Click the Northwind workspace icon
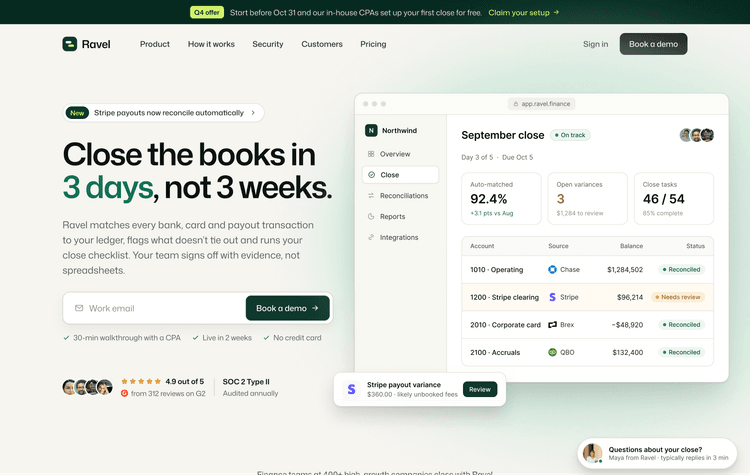 371,130
